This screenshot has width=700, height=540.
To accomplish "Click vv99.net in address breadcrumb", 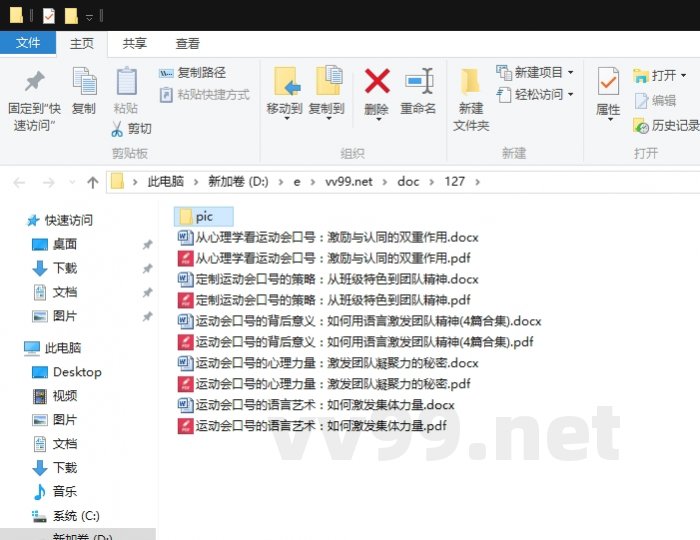I will click(349, 182).
